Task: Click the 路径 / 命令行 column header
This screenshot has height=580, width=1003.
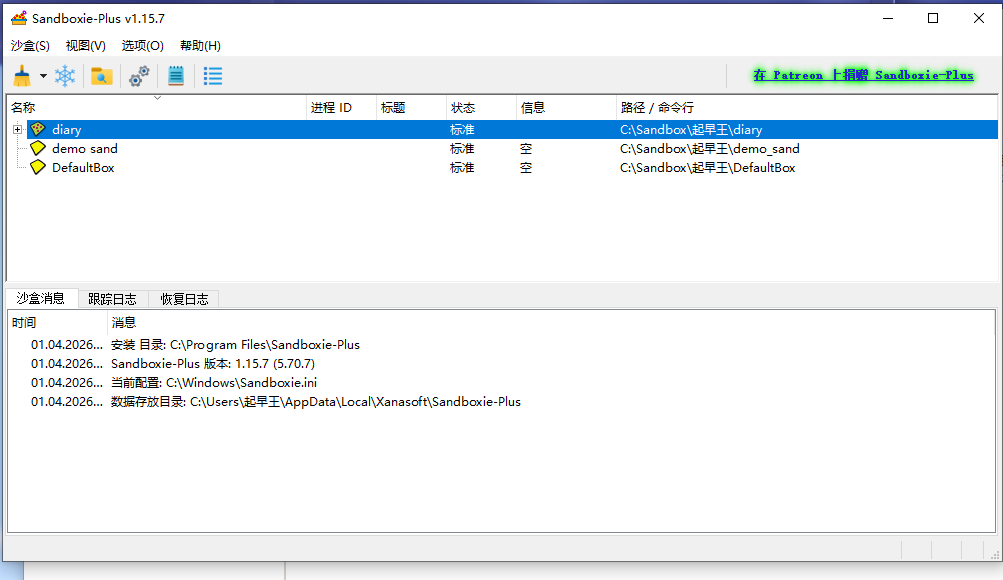Action: [x=806, y=107]
